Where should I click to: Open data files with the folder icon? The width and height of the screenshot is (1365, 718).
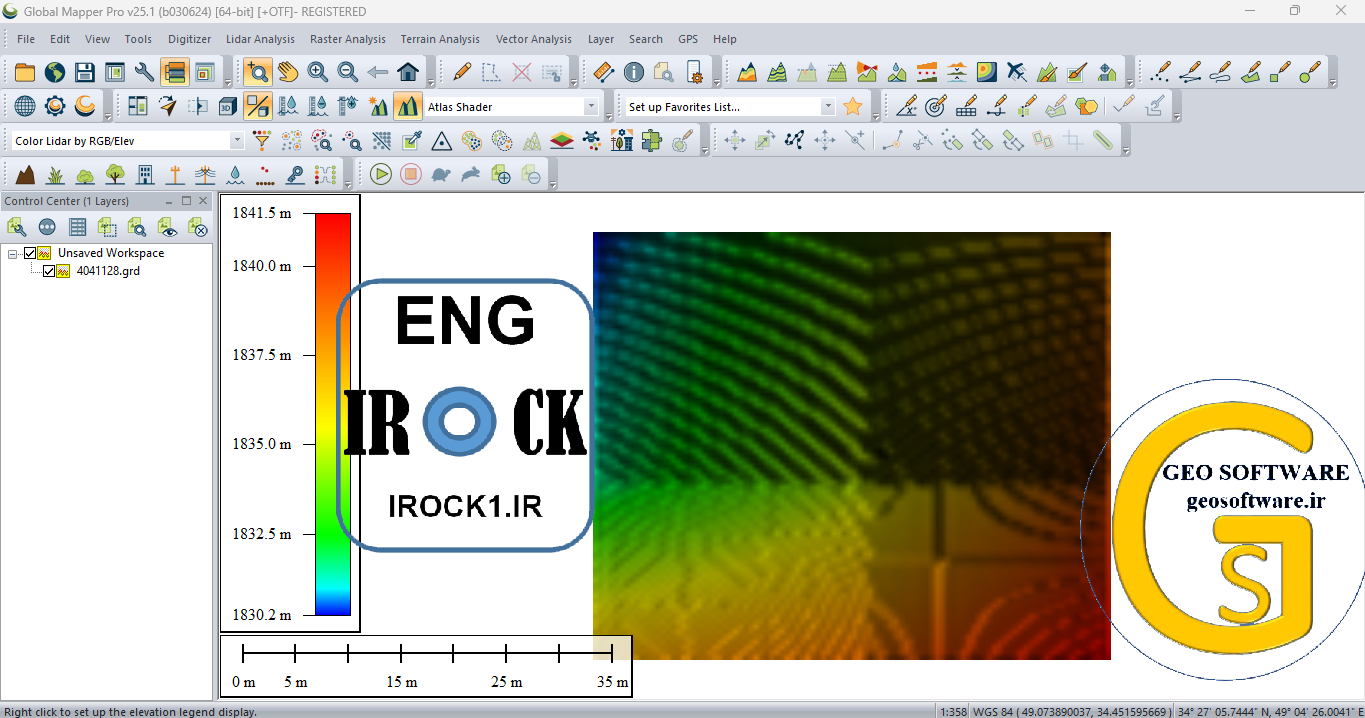click(25, 72)
